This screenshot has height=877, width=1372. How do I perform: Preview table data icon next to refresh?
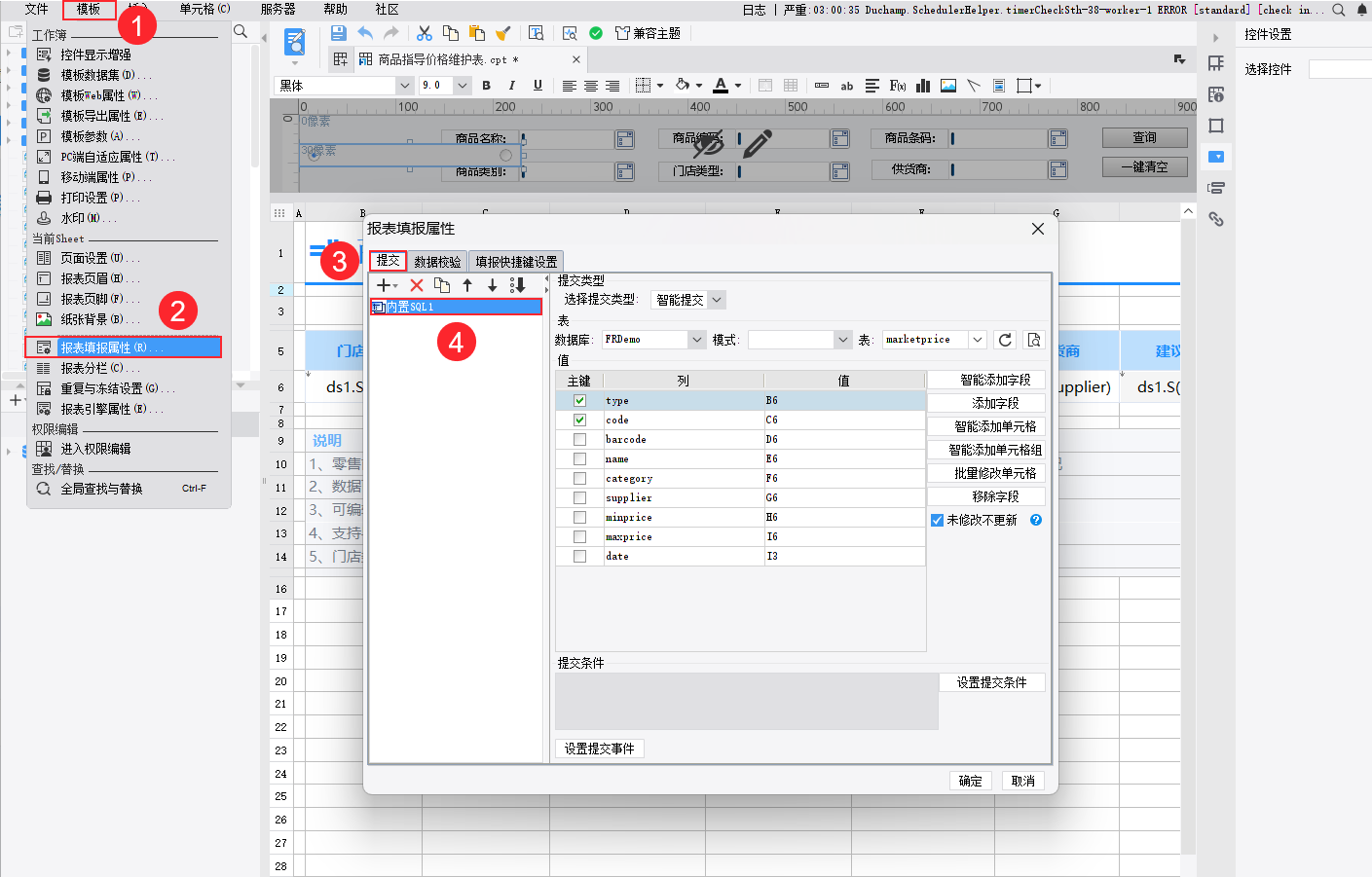[1034, 340]
